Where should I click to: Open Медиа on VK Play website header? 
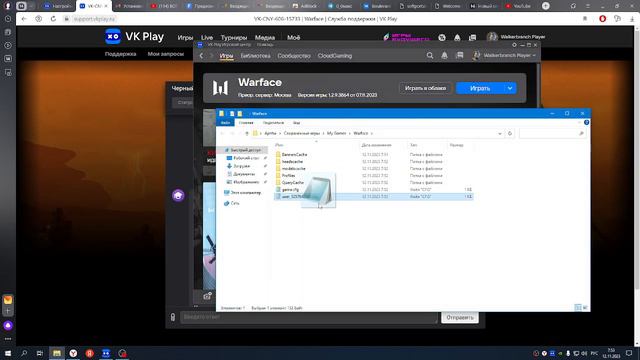tap(265, 38)
